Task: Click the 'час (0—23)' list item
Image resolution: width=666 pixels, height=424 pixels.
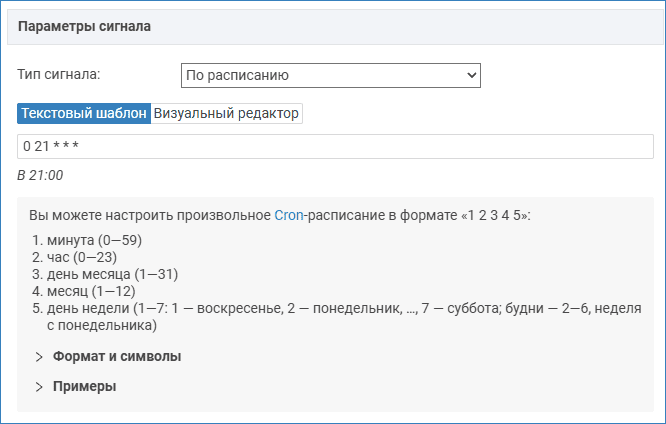Action: coord(82,257)
